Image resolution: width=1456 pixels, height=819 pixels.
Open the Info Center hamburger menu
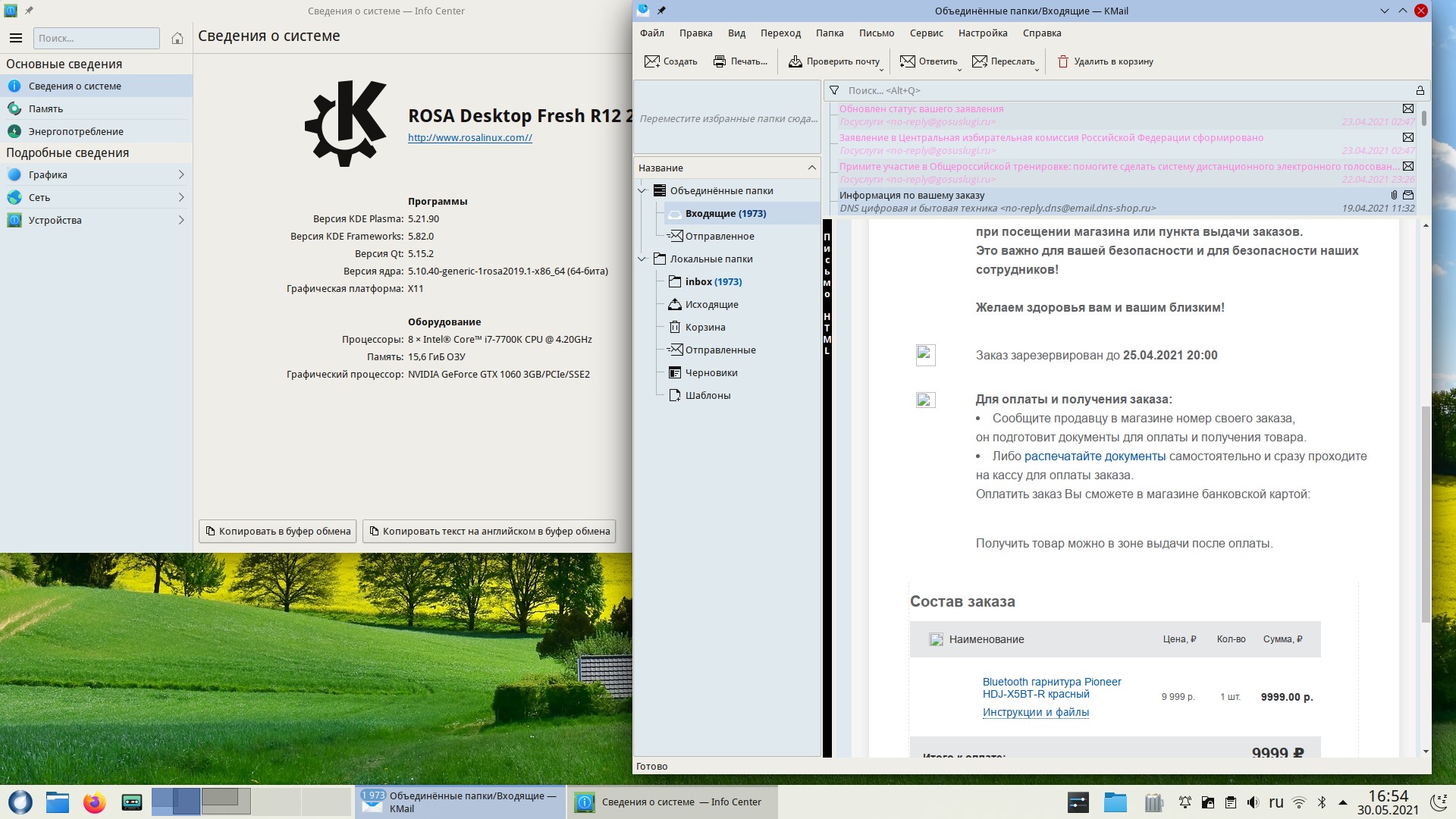click(x=16, y=38)
